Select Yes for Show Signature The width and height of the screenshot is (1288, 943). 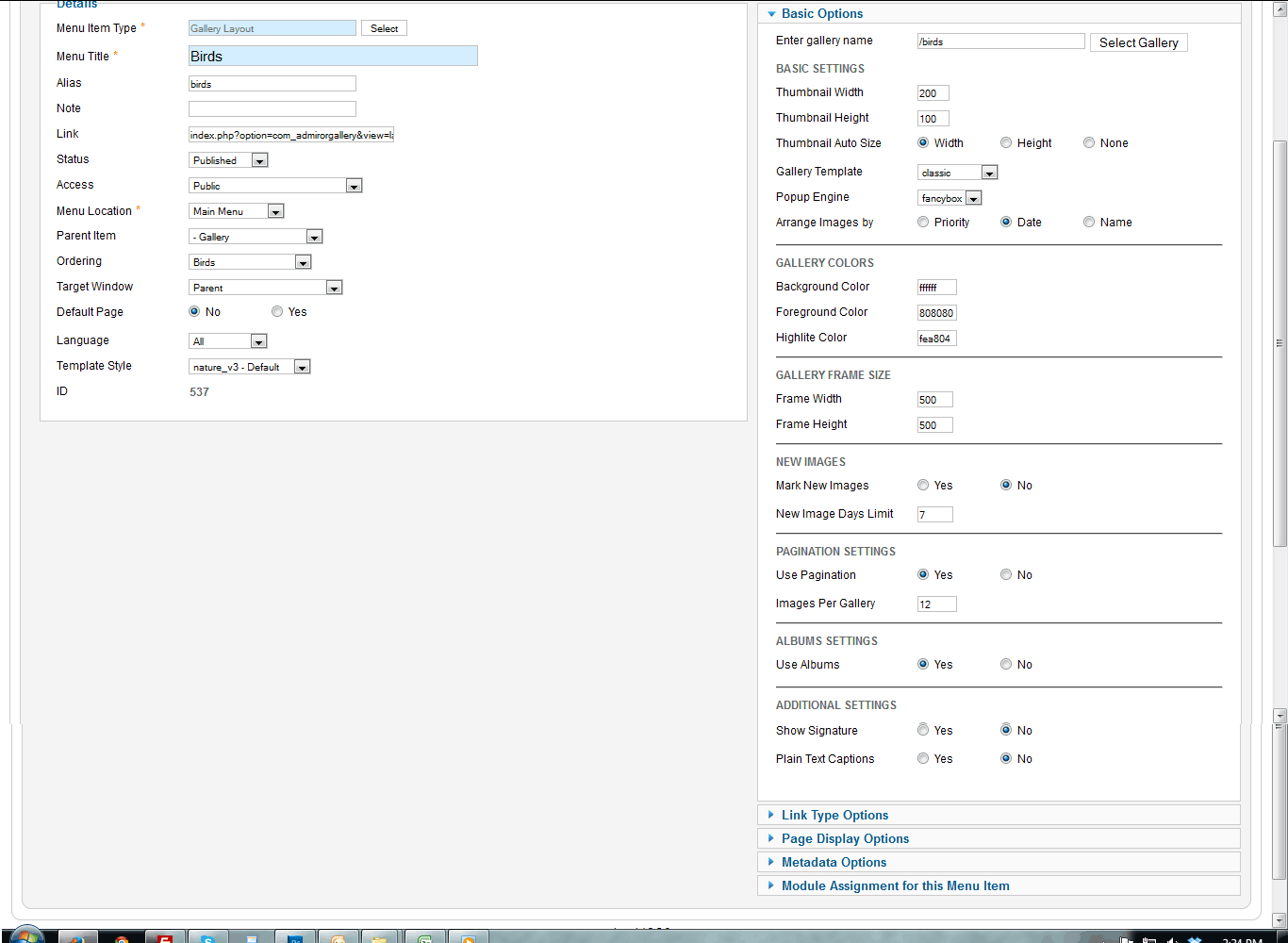(x=923, y=729)
